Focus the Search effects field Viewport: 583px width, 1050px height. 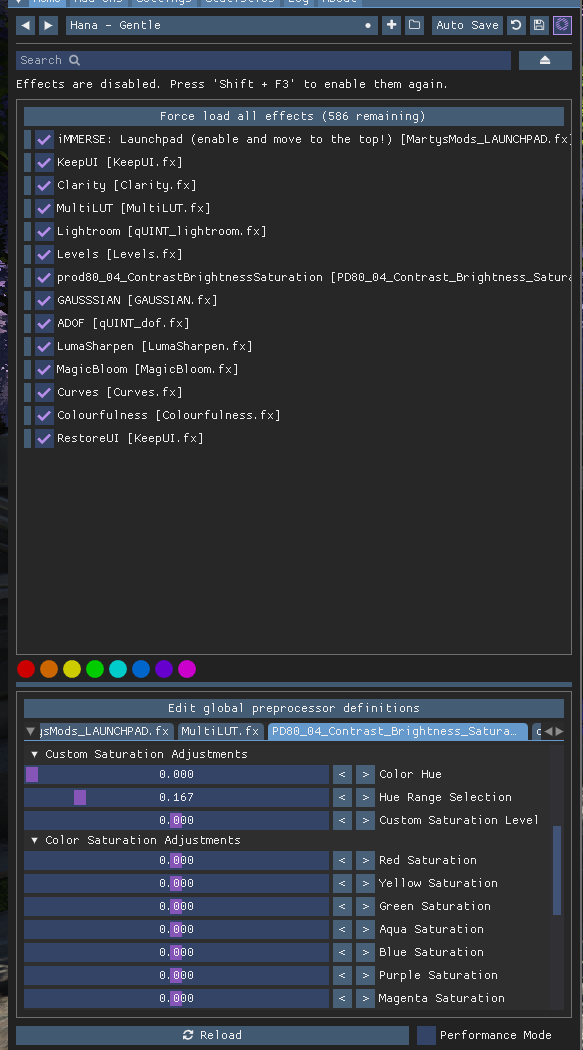(263, 60)
